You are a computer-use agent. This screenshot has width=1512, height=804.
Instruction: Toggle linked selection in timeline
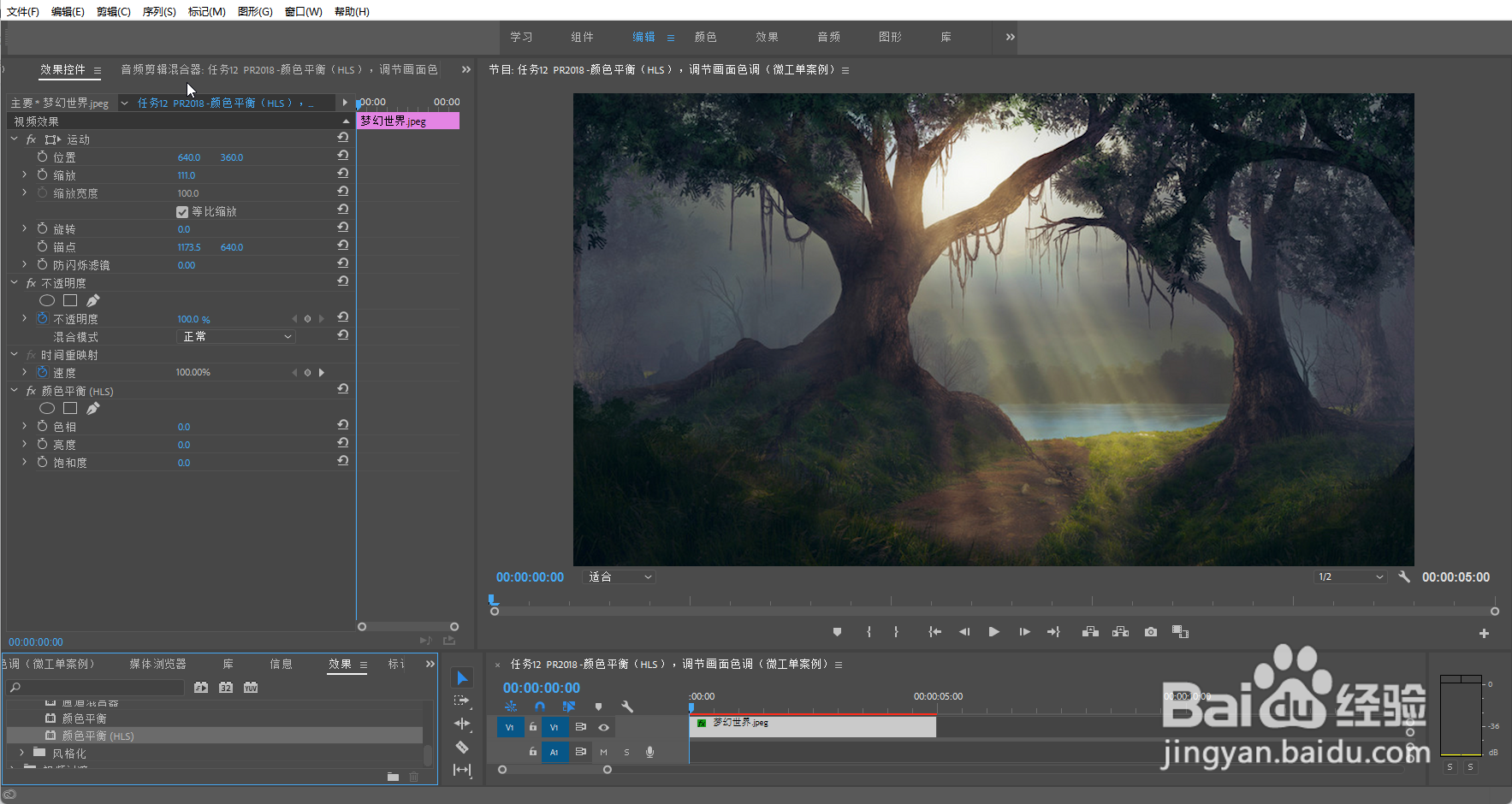pyautogui.click(x=568, y=706)
